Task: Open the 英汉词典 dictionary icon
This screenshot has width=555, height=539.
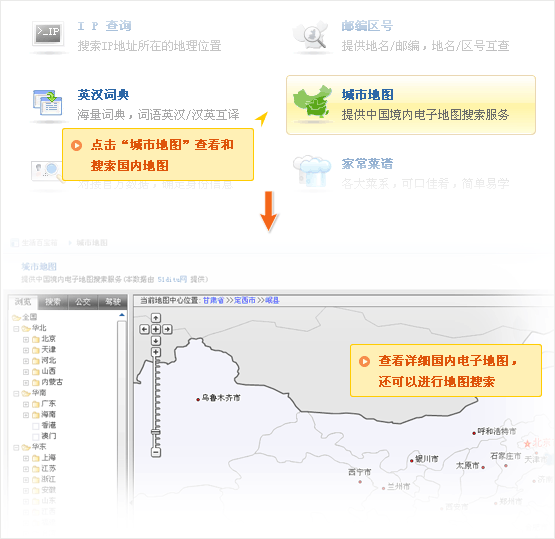Action: point(47,103)
